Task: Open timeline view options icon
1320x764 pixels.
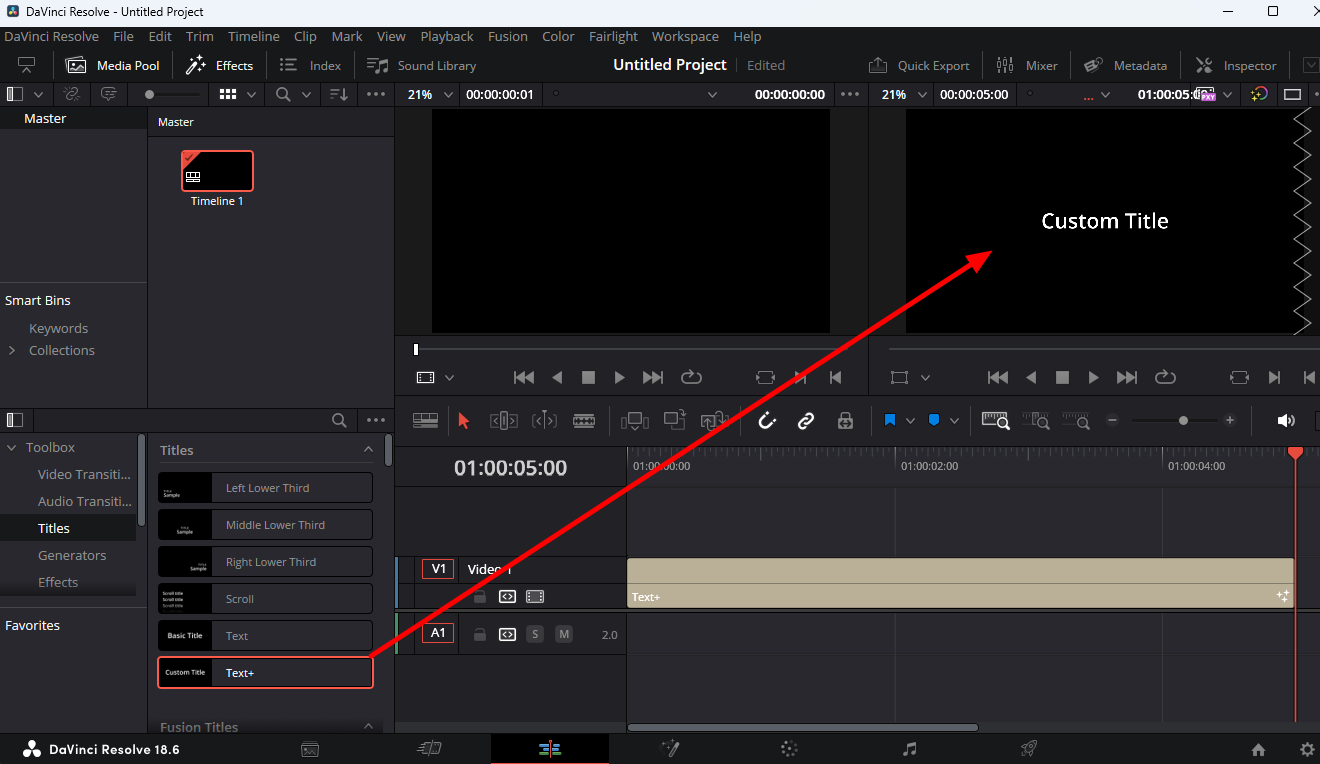Action: 426,421
